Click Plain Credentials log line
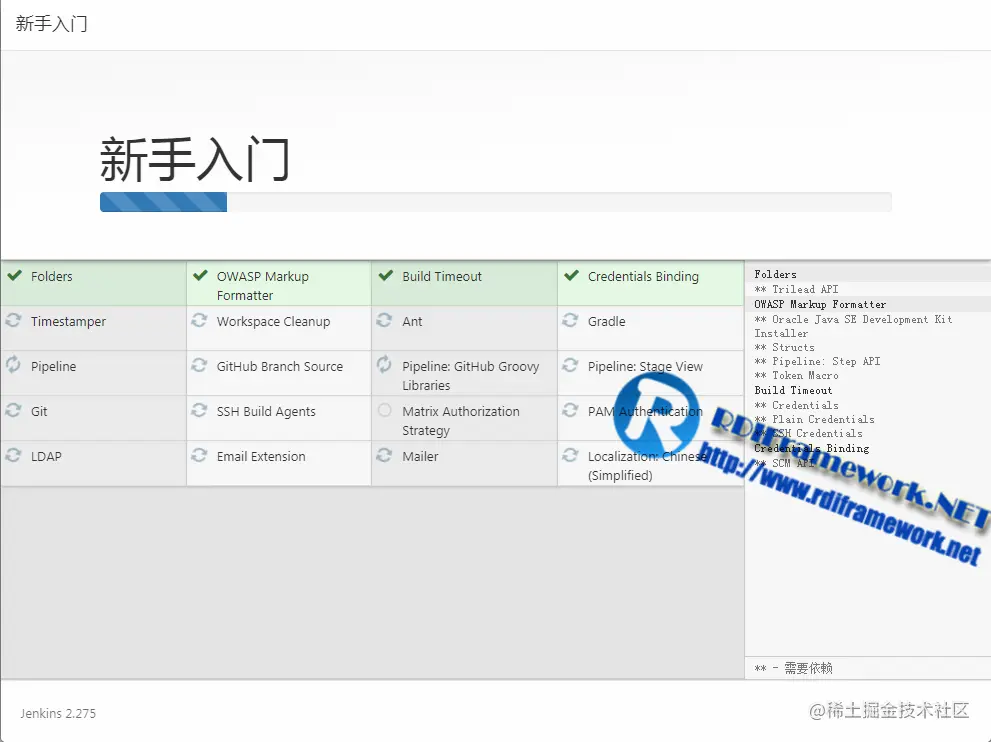991x742 pixels. pos(815,419)
